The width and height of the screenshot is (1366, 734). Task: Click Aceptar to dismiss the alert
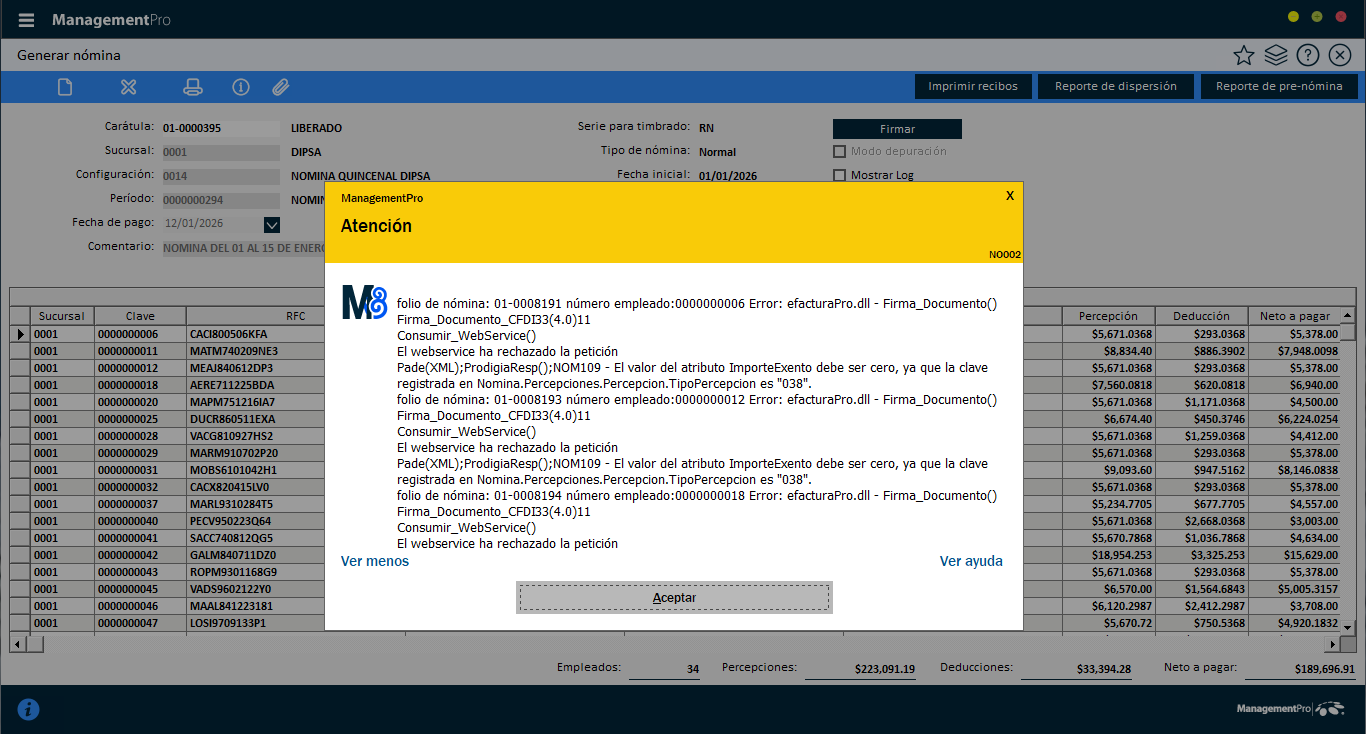pyautogui.click(x=674, y=597)
